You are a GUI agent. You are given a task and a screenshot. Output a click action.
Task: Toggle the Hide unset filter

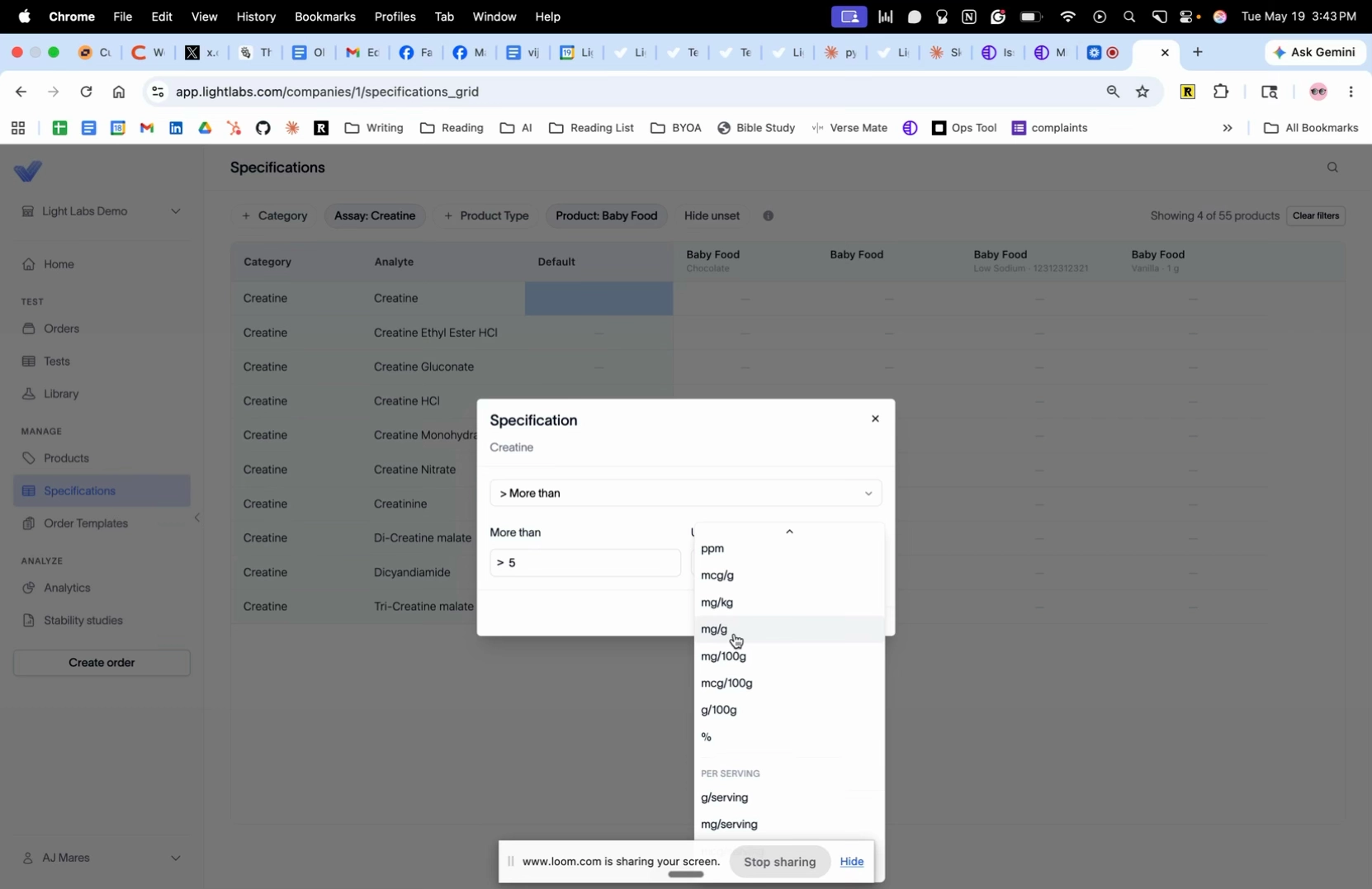(x=712, y=216)
